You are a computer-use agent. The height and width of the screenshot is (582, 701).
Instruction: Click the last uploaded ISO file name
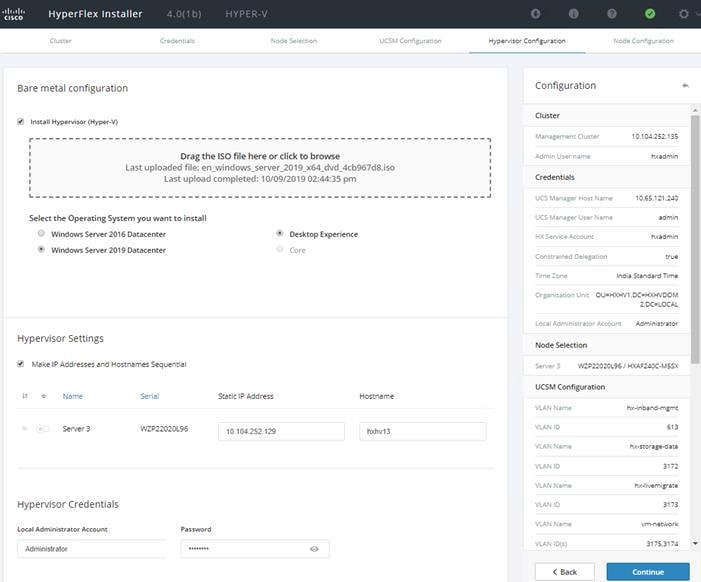pyautogui.click(x=298, y=168)
